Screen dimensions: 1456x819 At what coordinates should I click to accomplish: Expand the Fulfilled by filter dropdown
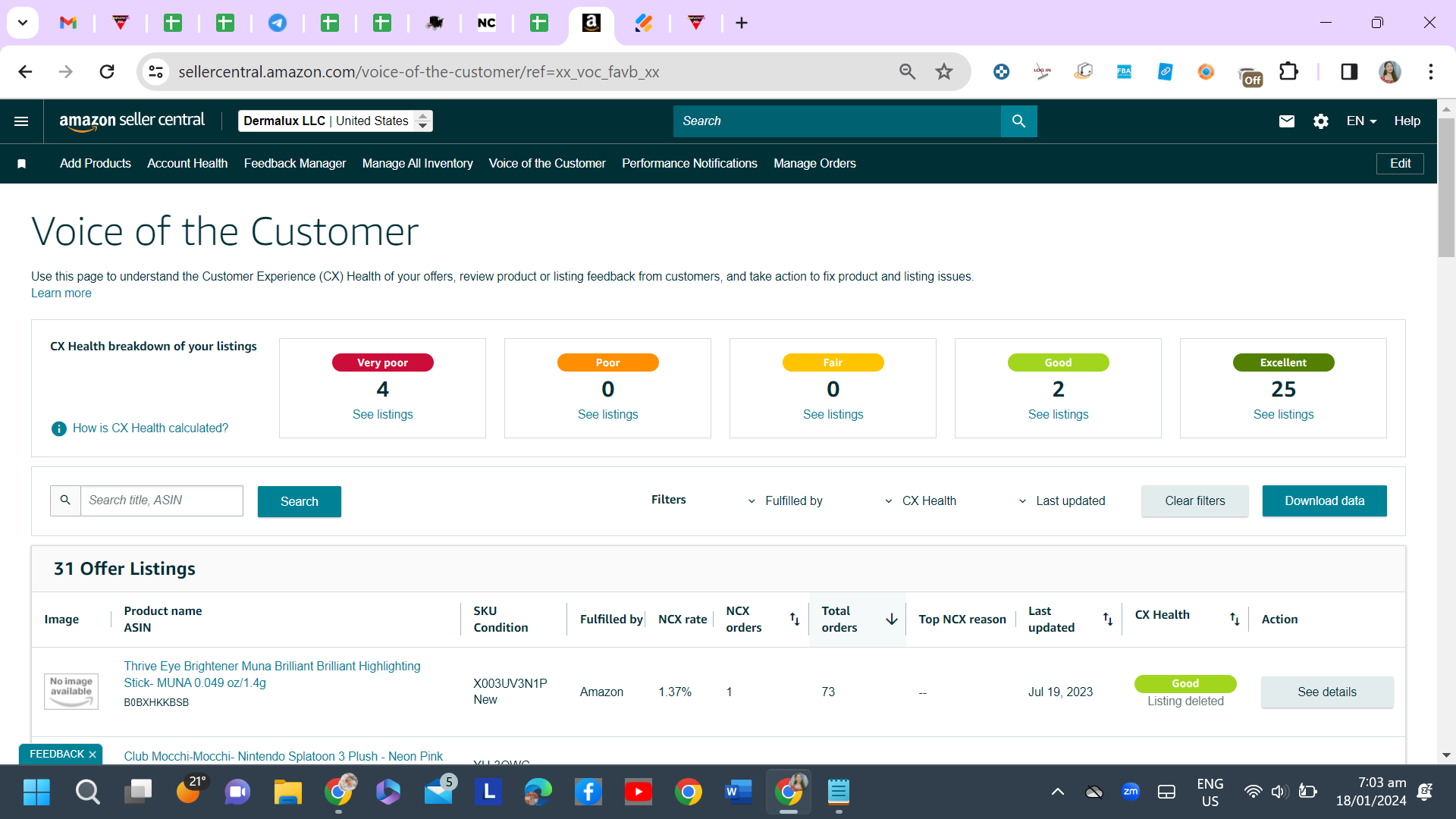pos(786,501)
